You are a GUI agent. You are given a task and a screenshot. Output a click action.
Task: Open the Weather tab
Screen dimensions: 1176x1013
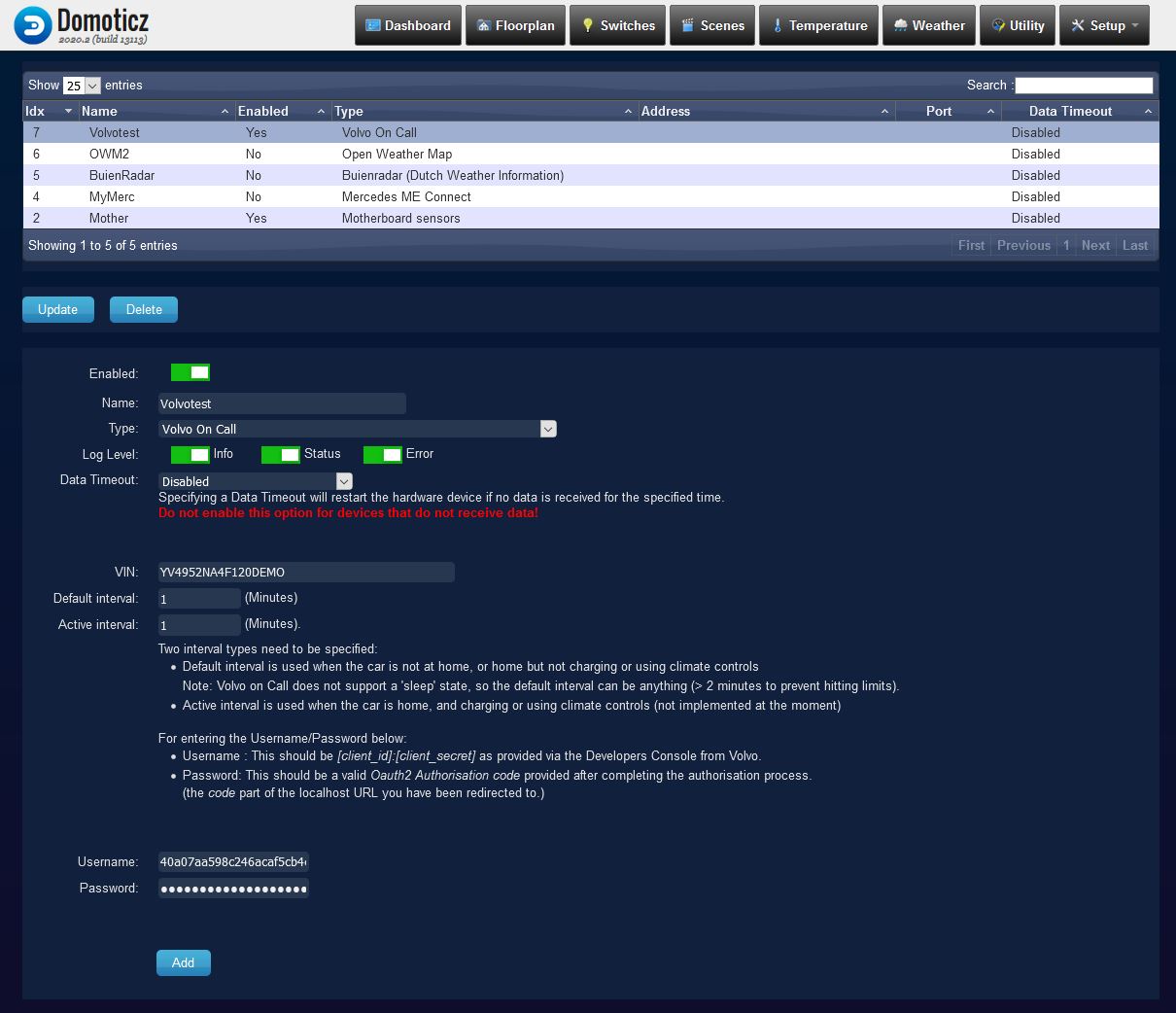tap(928, 25)
